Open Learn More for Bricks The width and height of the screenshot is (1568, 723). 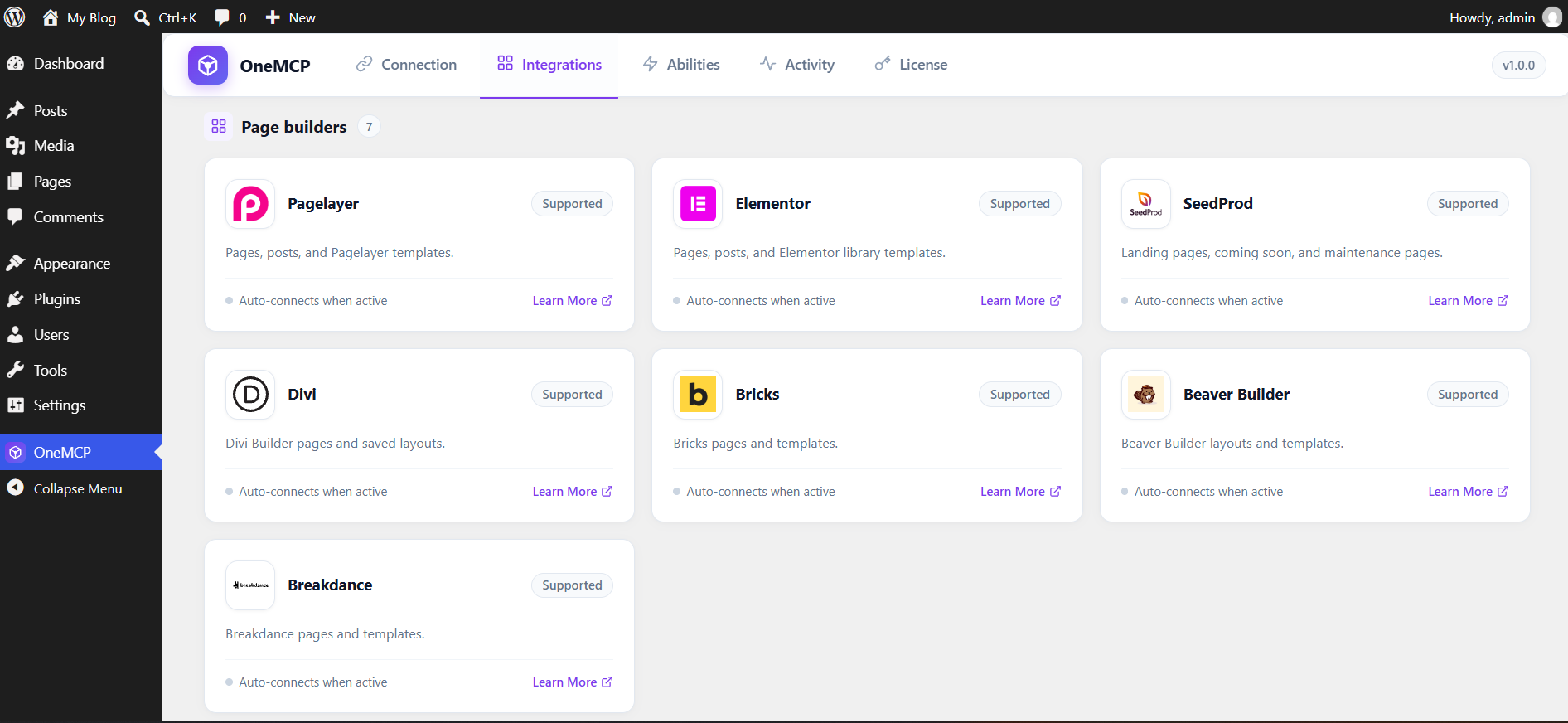[x=1020, y=492]
